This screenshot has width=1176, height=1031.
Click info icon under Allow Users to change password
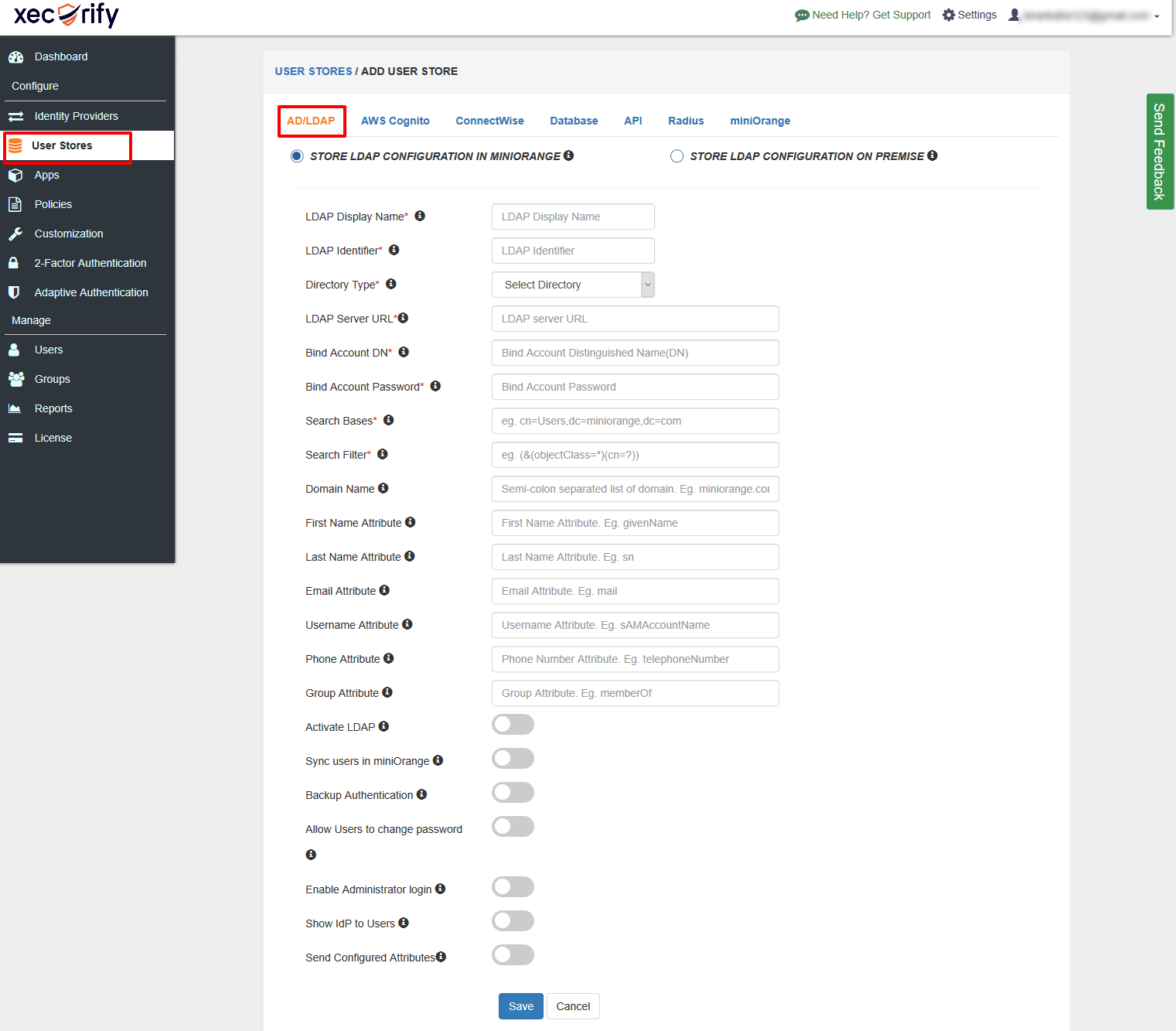coord(311,855)
